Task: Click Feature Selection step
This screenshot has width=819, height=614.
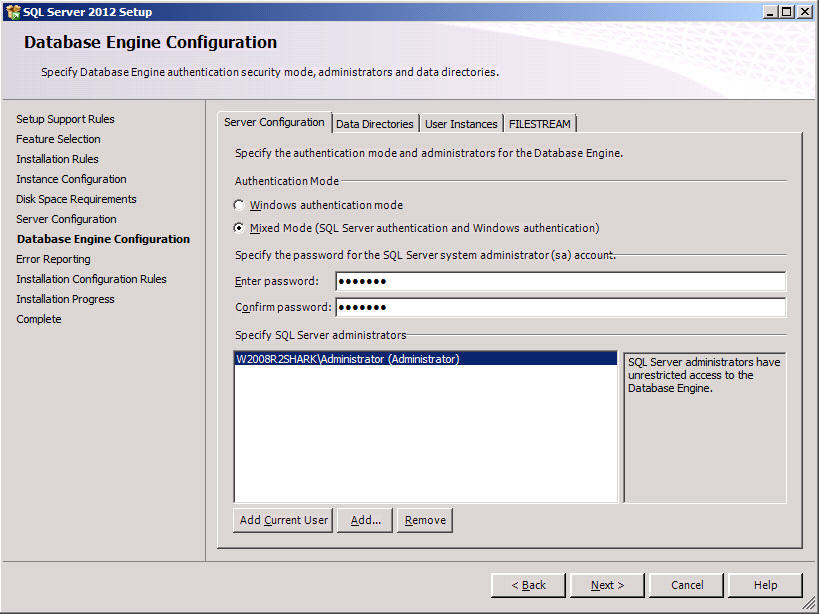Action: pyautogui.click(x=58, y=139)
